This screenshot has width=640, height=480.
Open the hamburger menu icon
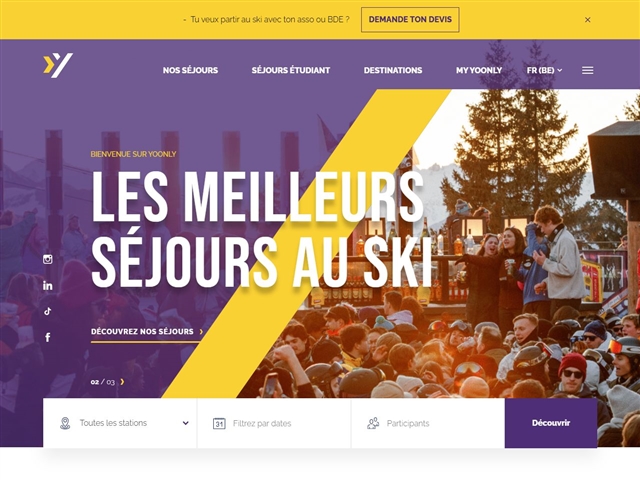(x=587, y=70)
